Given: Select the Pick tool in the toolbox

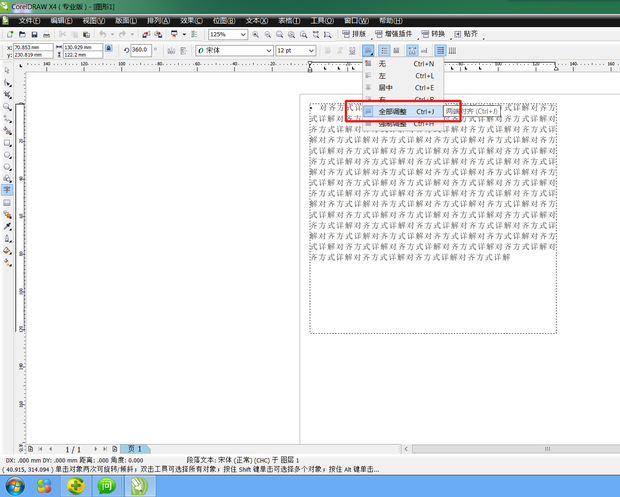Looking at the screenshot, I should (8, 71).
